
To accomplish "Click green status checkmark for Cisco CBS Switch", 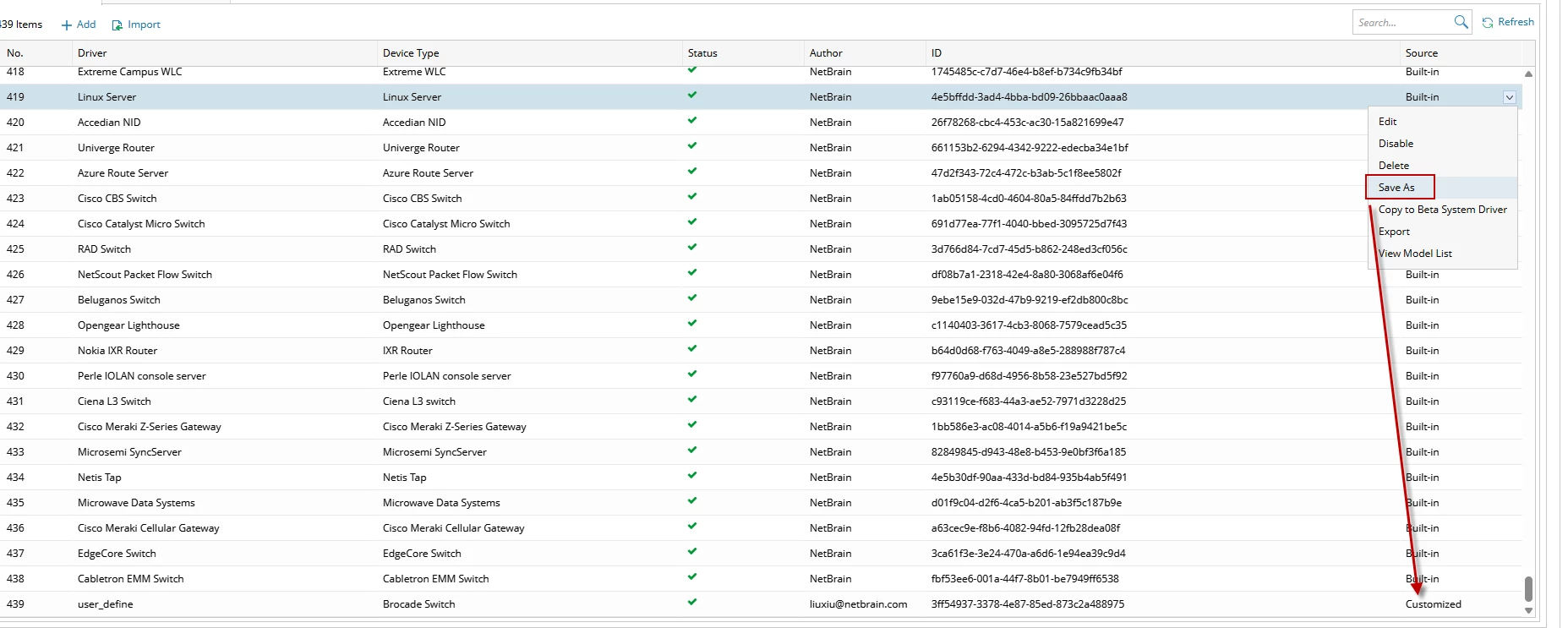I will (x=692, y=197).
